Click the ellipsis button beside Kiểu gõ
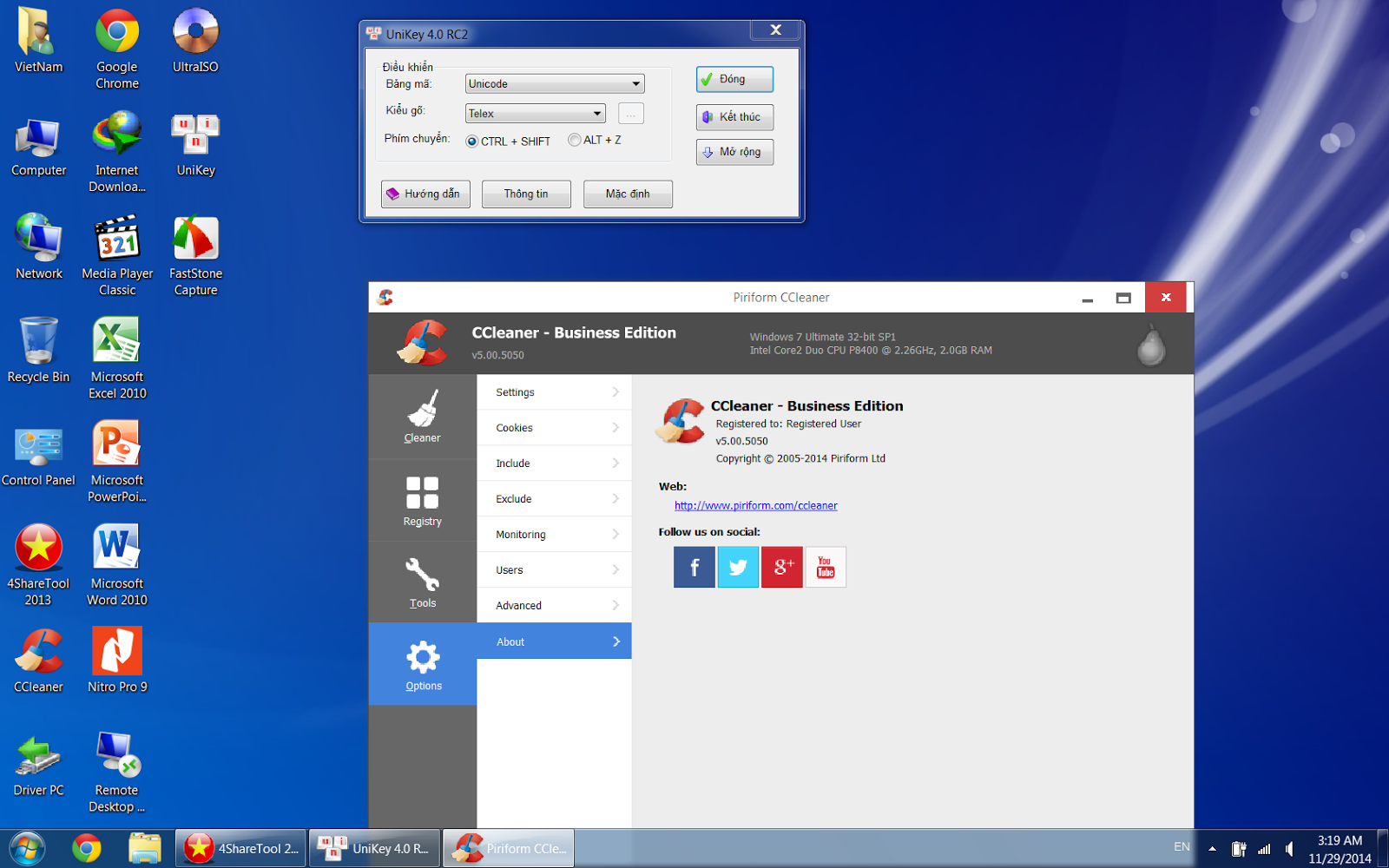Viewport: 1389px width, 868px height. point(631,114)
